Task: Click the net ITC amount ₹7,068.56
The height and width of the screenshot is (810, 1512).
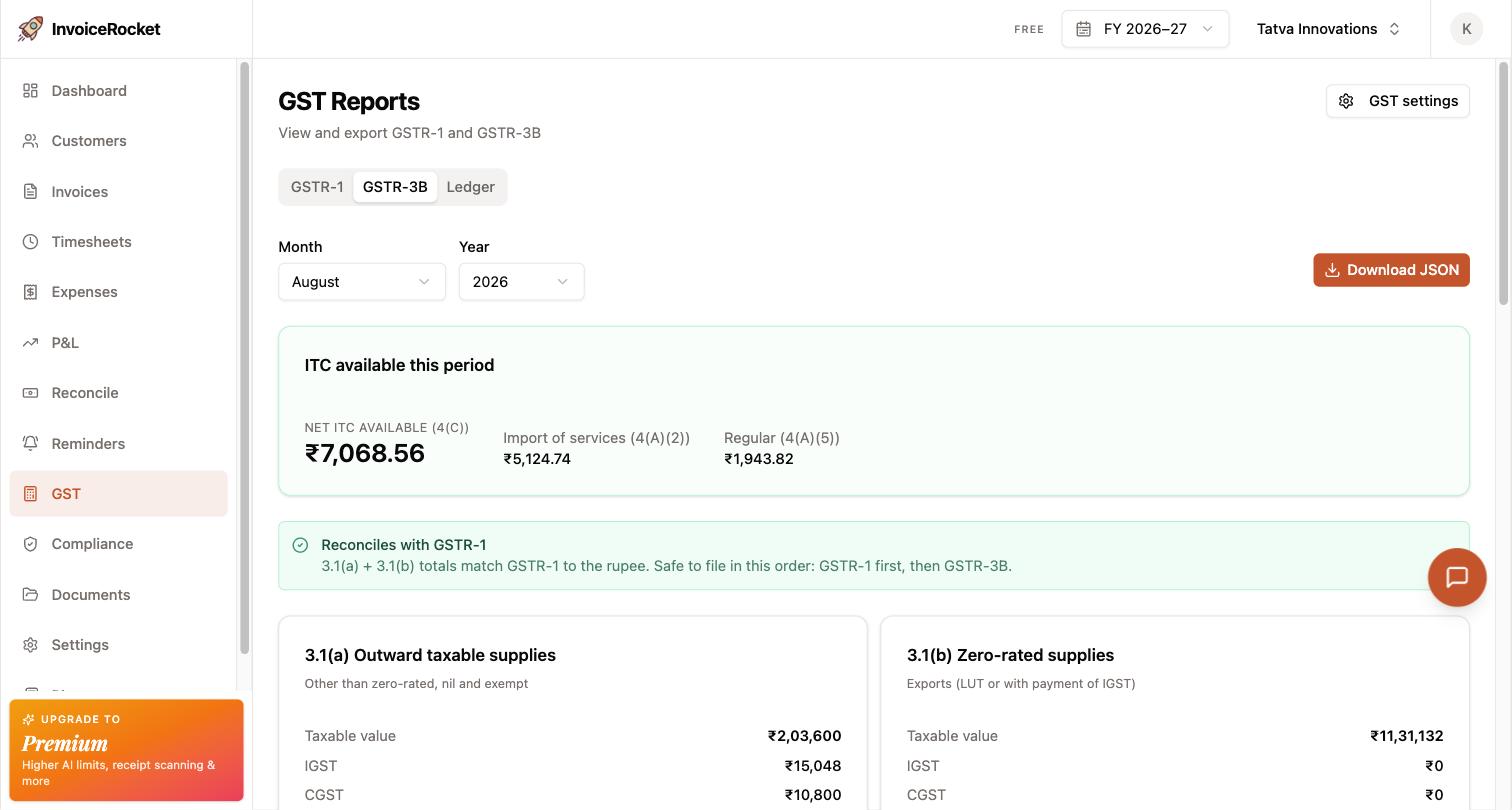Action: pos(365,454)
